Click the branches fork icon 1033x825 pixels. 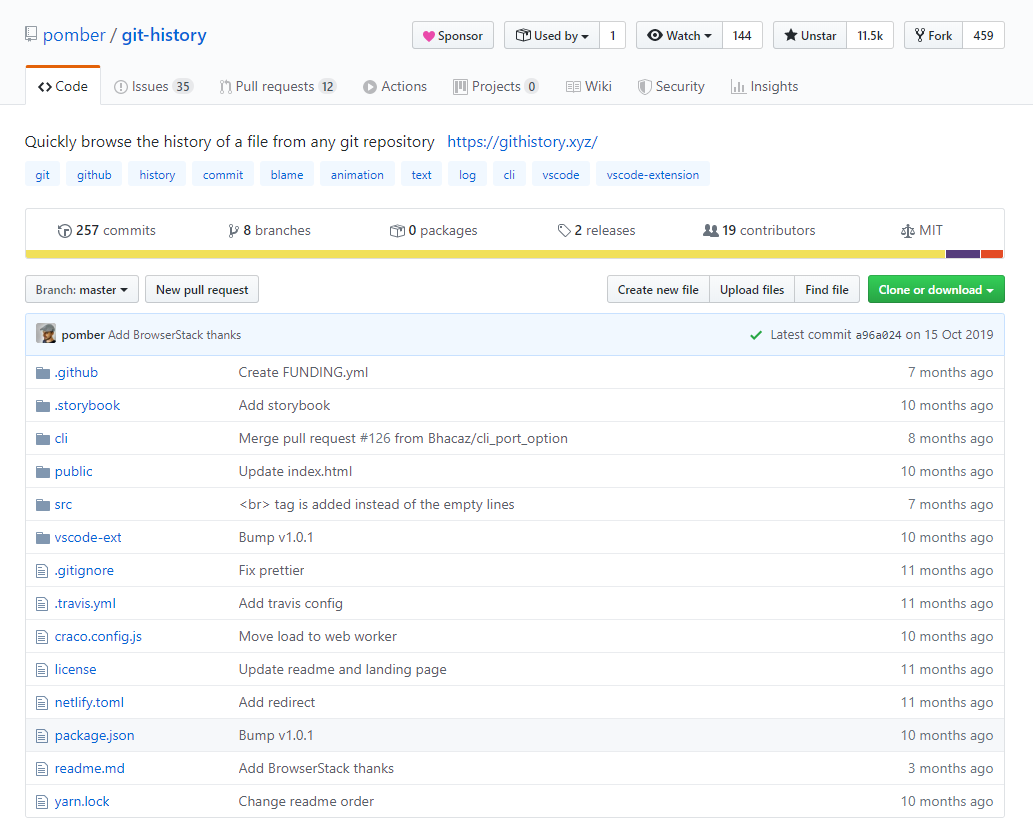[x=233, y=231]
